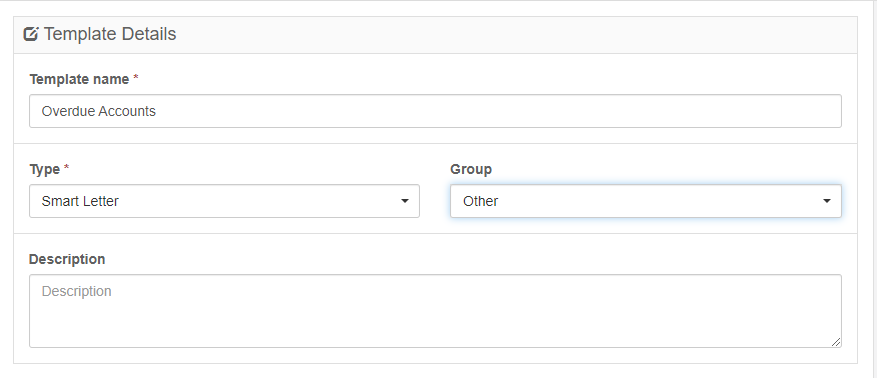Click the Type dropdown caret arrow
The image size is (877, 378).
coord(405,201)
